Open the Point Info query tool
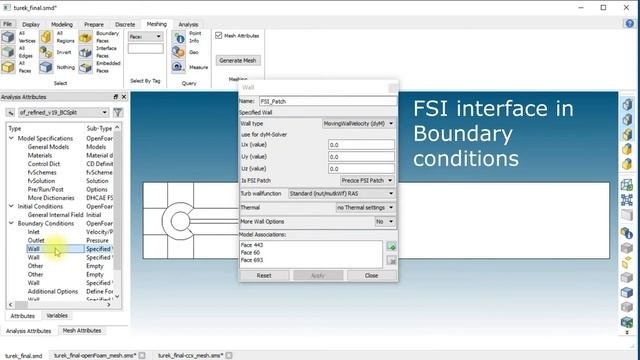The width and height of the screenshot is (640, 360). click(178, 37)
